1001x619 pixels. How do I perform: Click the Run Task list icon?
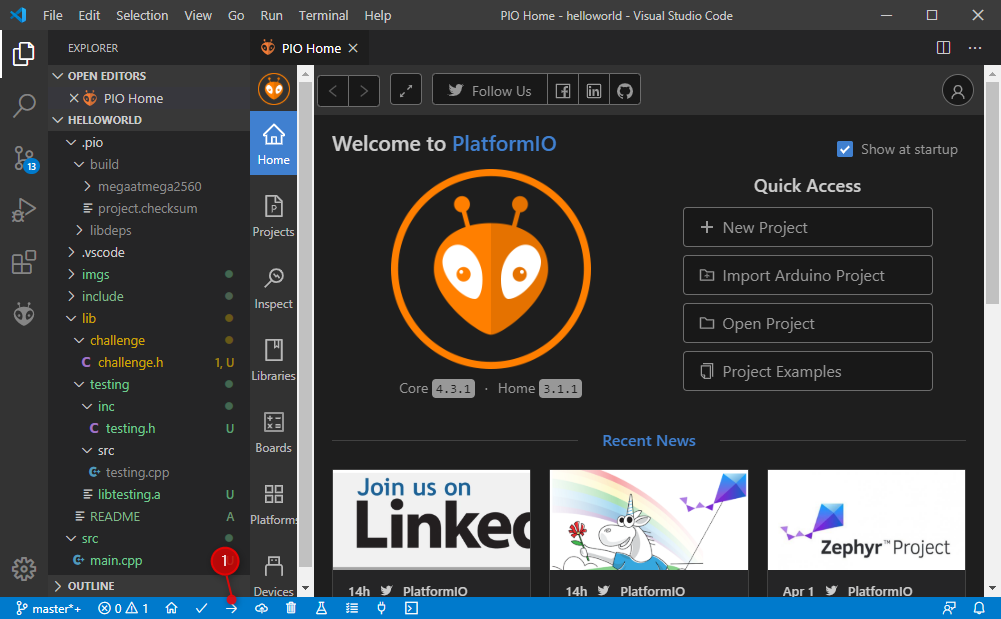click(352, 608)
